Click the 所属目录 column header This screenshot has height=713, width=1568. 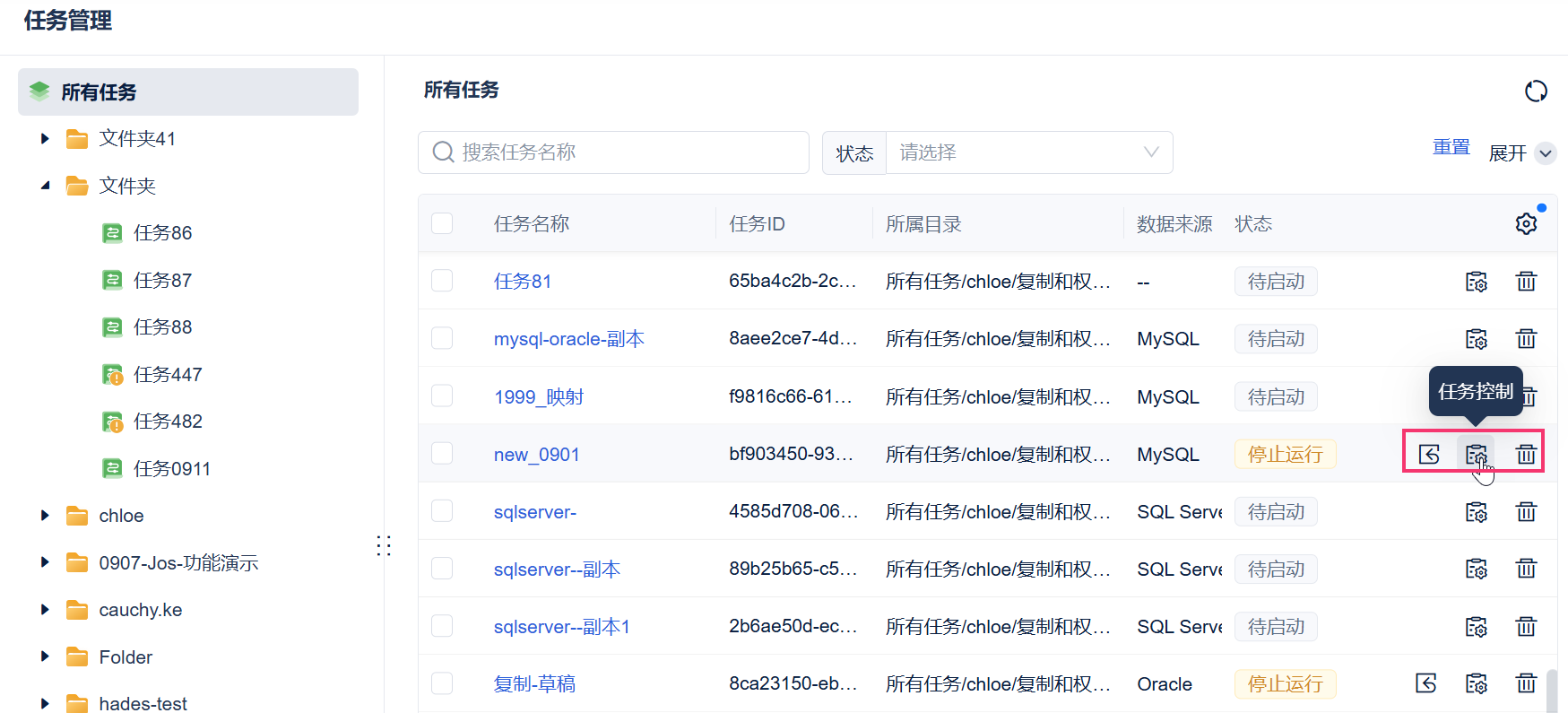click(x=923, y=224)
